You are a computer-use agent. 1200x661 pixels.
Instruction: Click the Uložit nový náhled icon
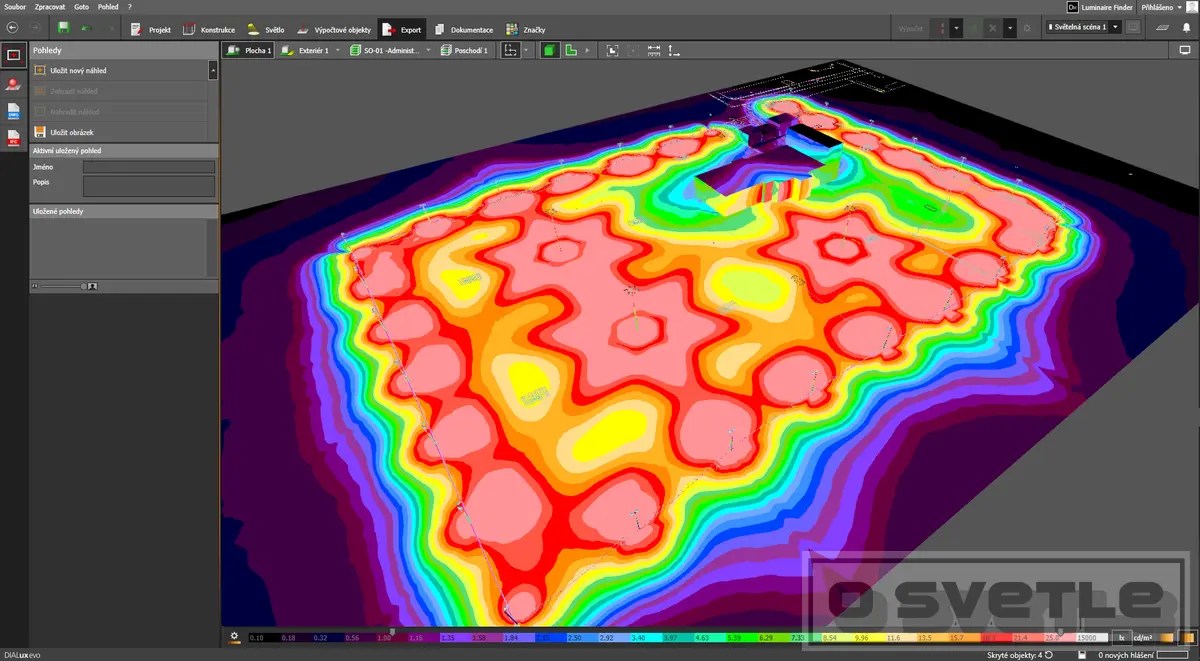(40, 71)
